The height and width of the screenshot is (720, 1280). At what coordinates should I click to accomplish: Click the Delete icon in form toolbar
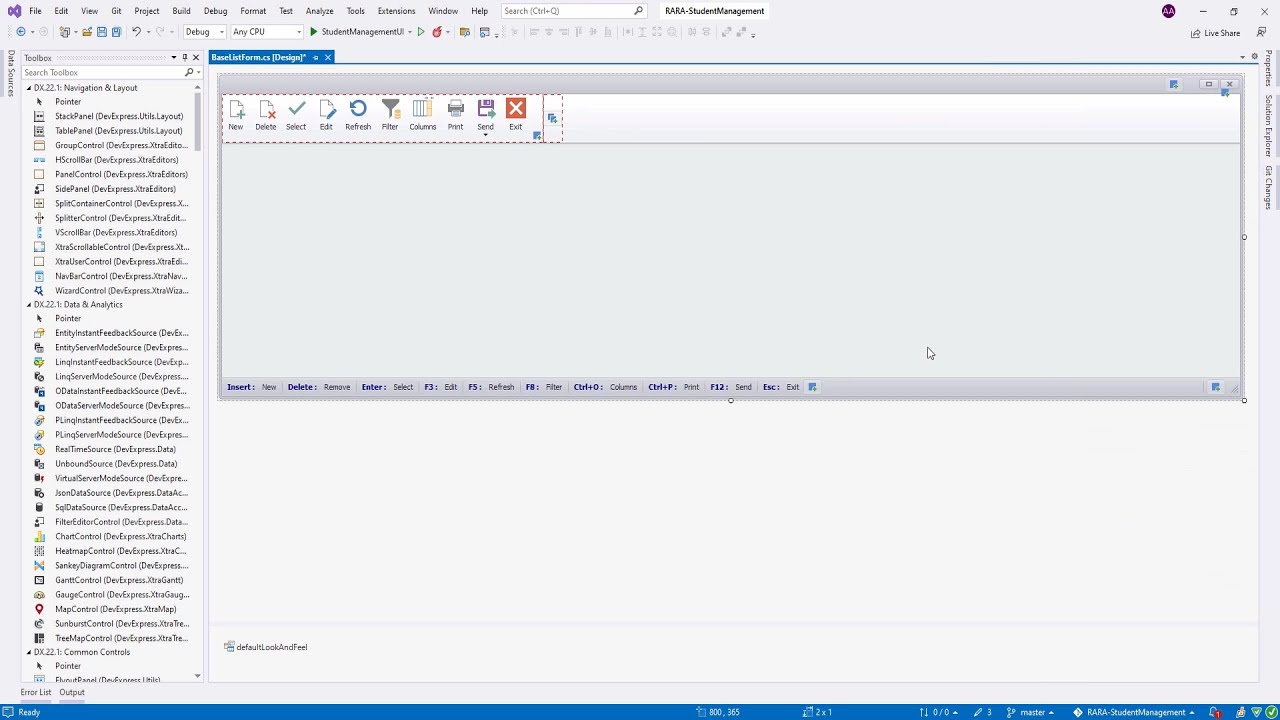[266, 109]
